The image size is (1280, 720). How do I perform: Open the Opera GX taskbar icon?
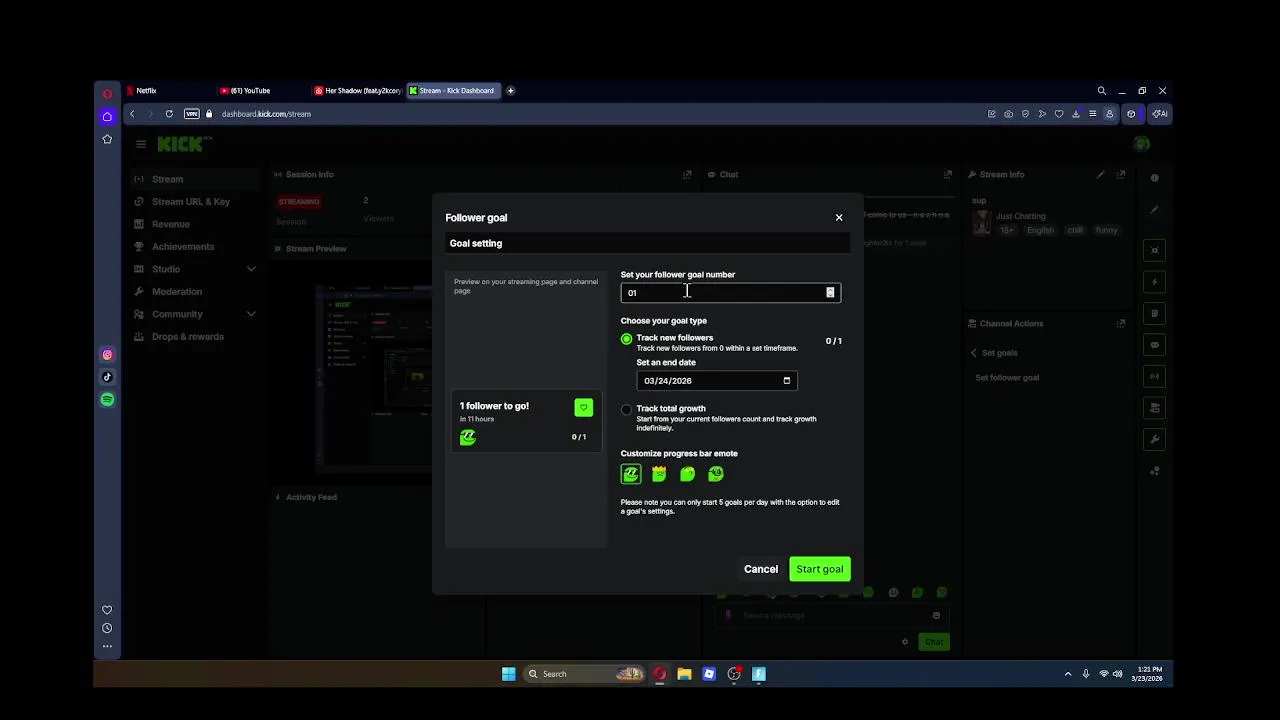click(x=659, y=674)
